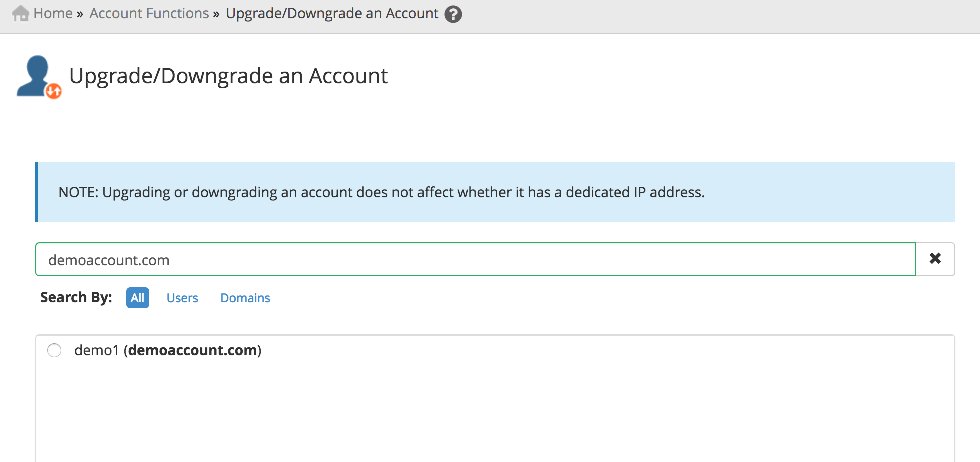Click the demo1 result label text

click(96, 351)
